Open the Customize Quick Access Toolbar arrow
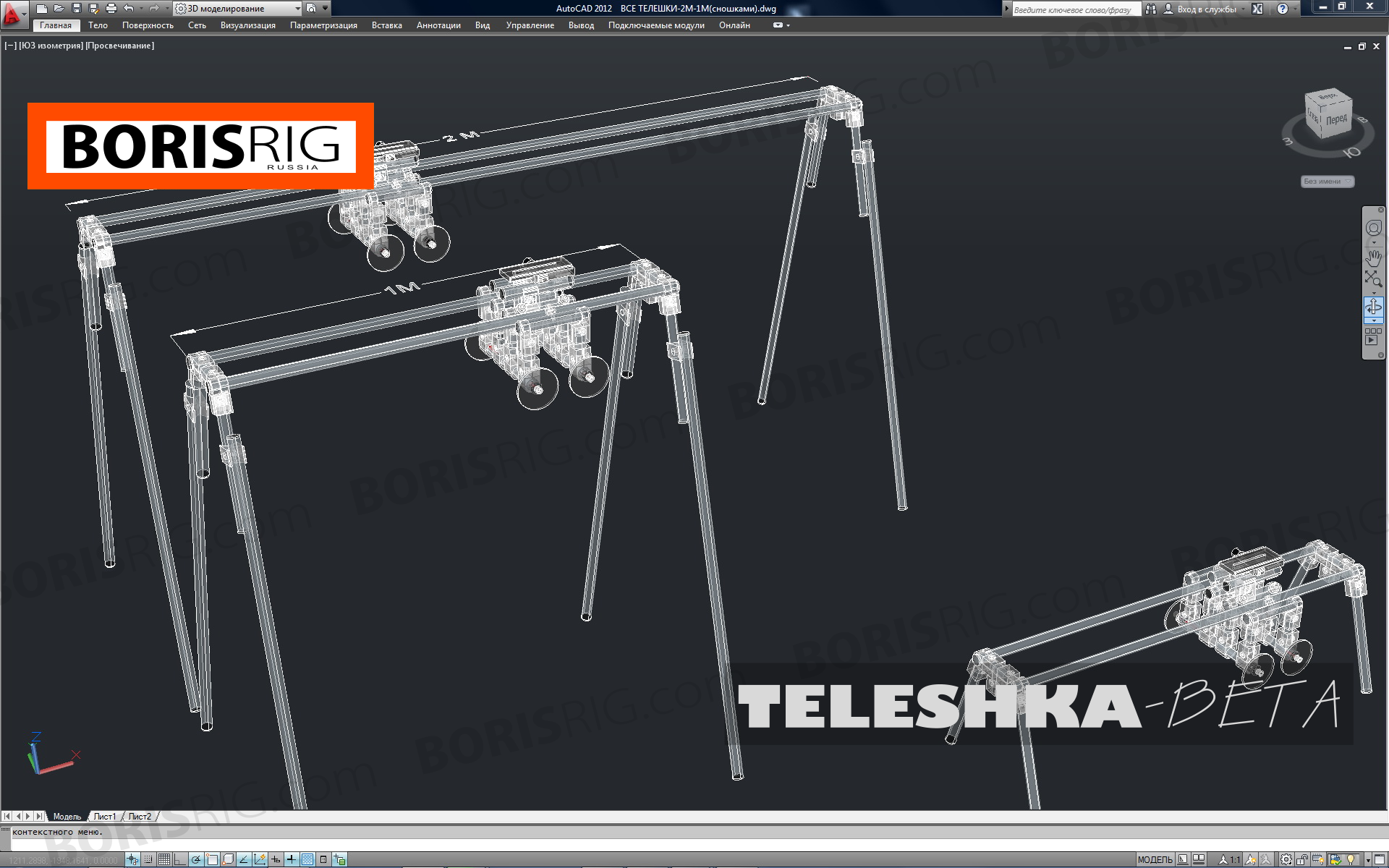This screenshot has height=868, width=1389. tap(325, 8)
